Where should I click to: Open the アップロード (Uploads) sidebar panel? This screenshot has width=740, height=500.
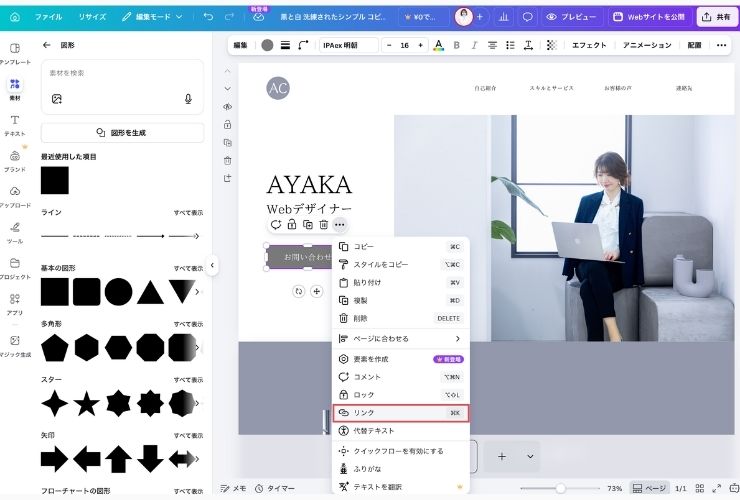tap(15, 195)
